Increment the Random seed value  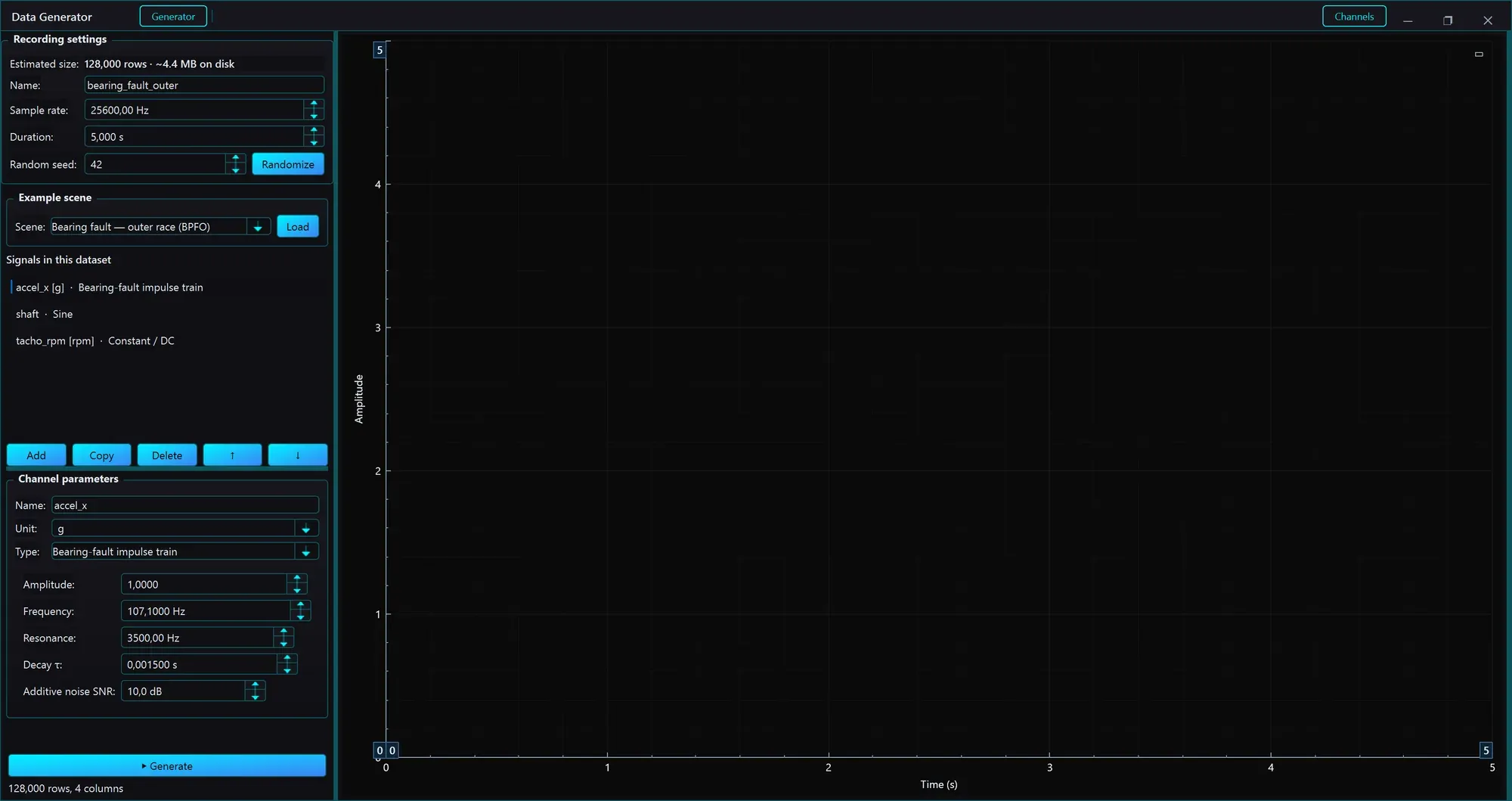pyautogui.click(x=236, y=158)
